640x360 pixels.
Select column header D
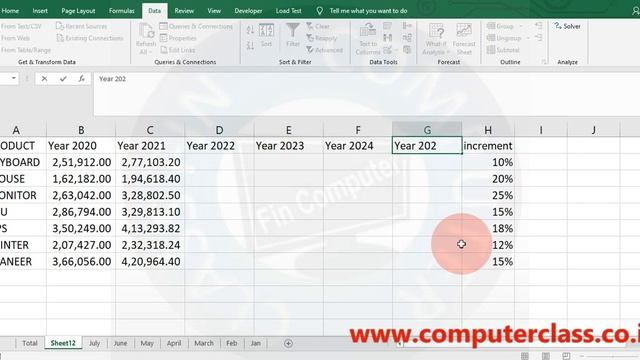coord(219,130)
